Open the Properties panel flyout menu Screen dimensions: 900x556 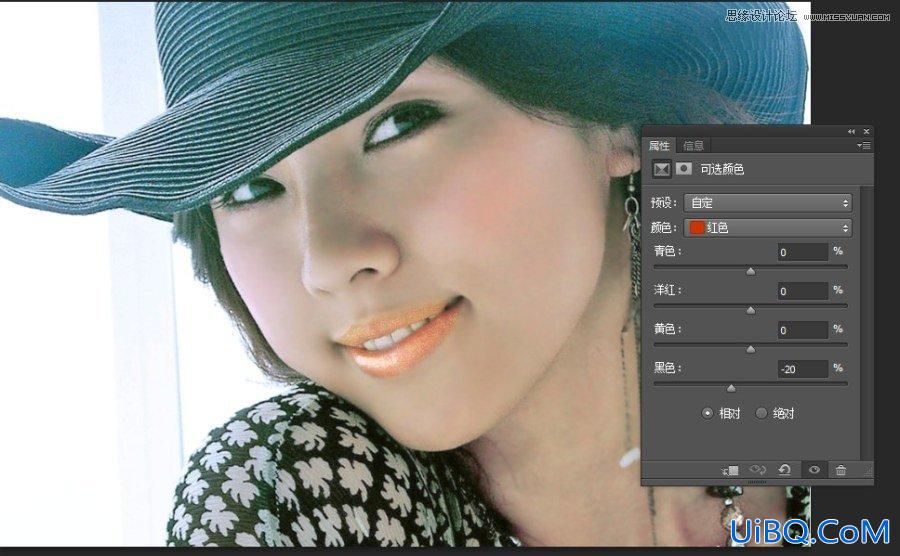[863, 146]
